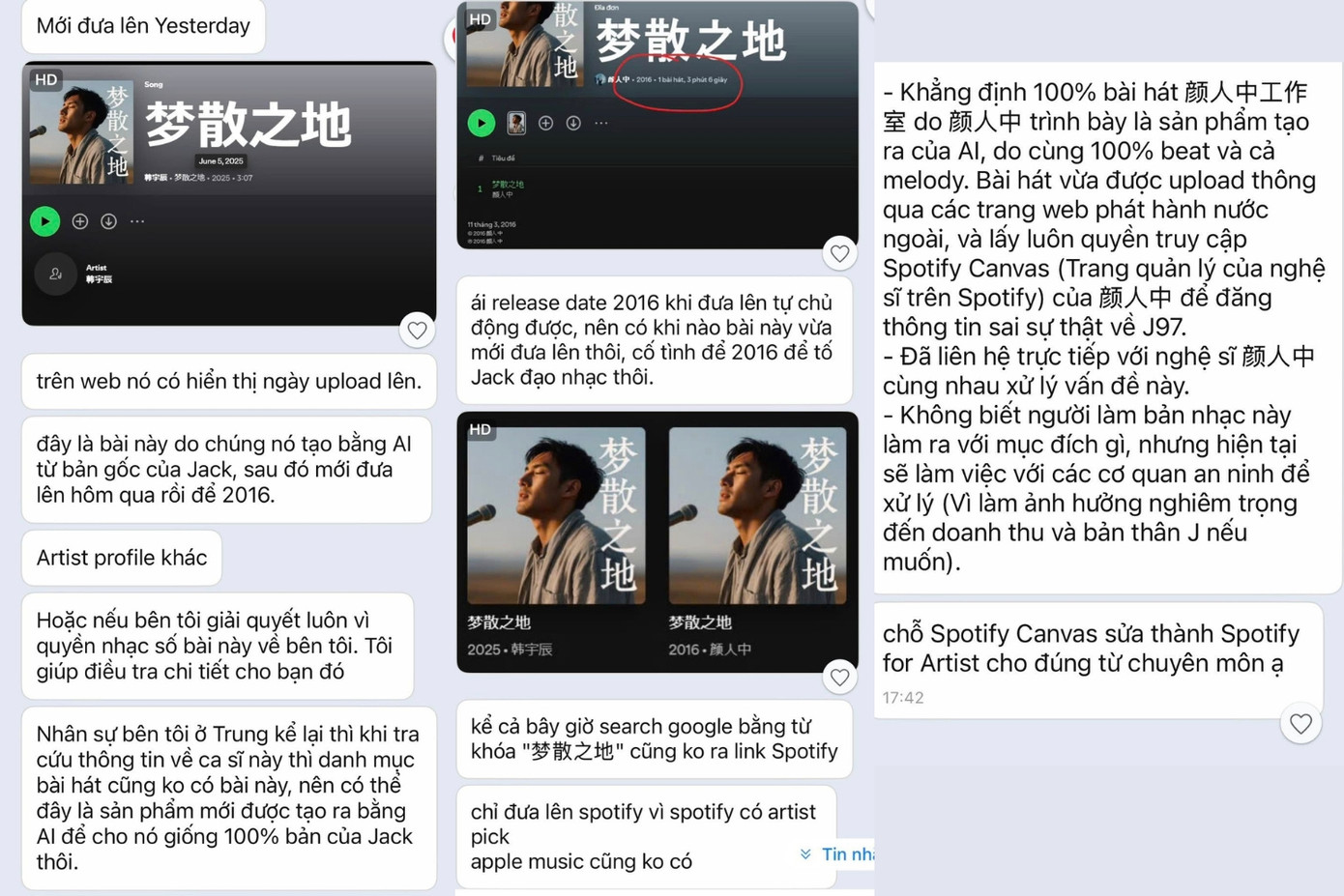Open 2016 album cover thumbnail by 颜人中
Image resolution: width=1344 pixels, height=896 pixels.
click(x=757, y=515)
